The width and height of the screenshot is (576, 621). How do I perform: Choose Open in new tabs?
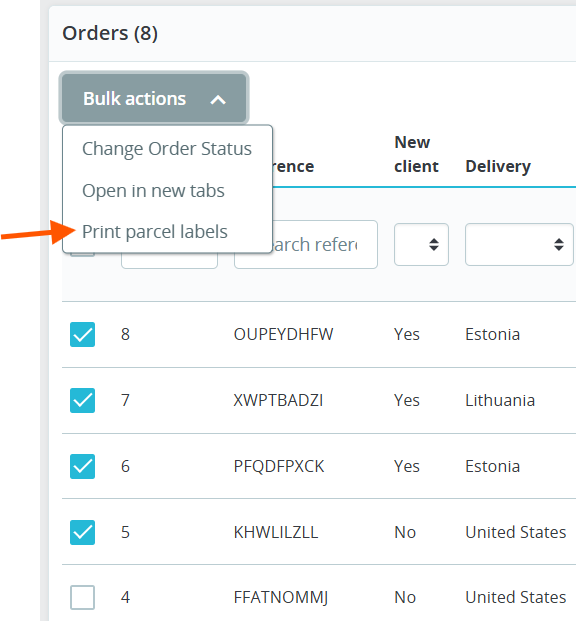pos(153,191)
